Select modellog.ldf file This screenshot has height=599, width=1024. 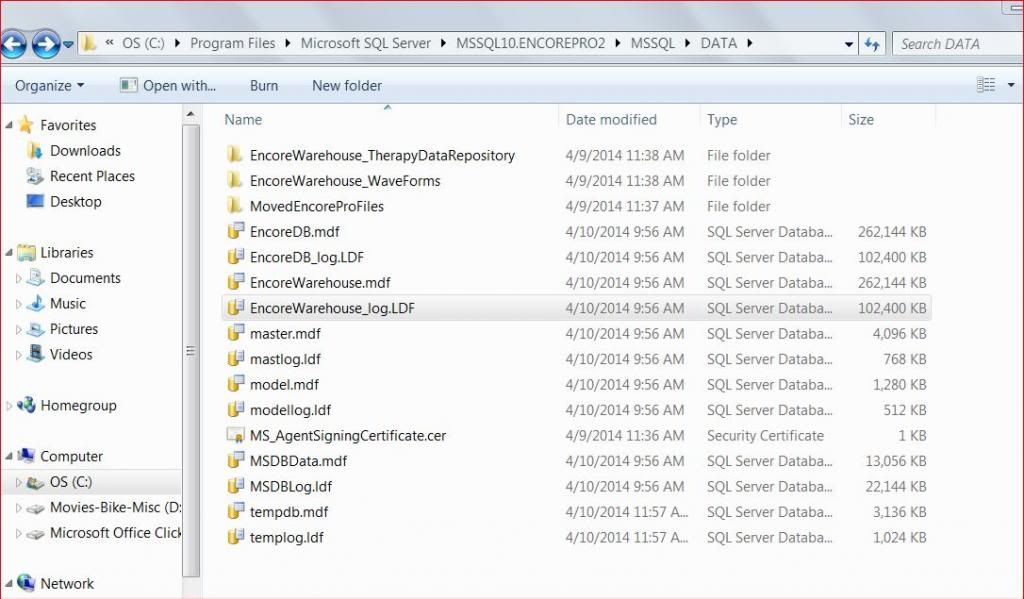(x=290, y=410)
